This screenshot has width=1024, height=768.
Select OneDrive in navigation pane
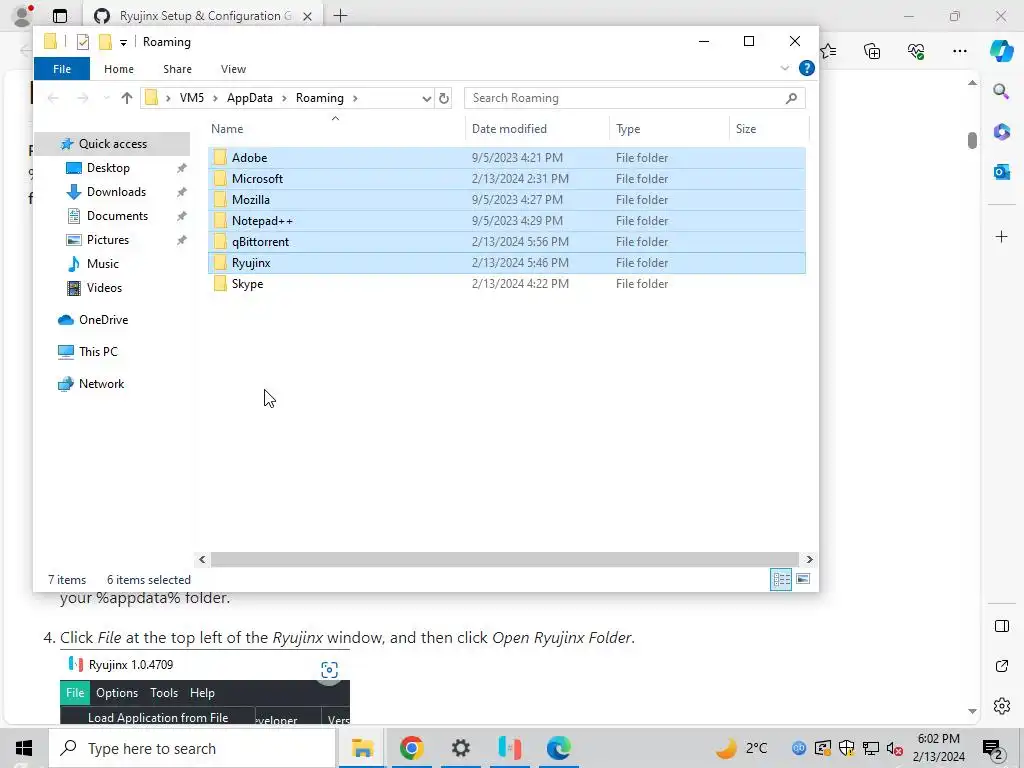pyautogui.click(x=103, y=320)
